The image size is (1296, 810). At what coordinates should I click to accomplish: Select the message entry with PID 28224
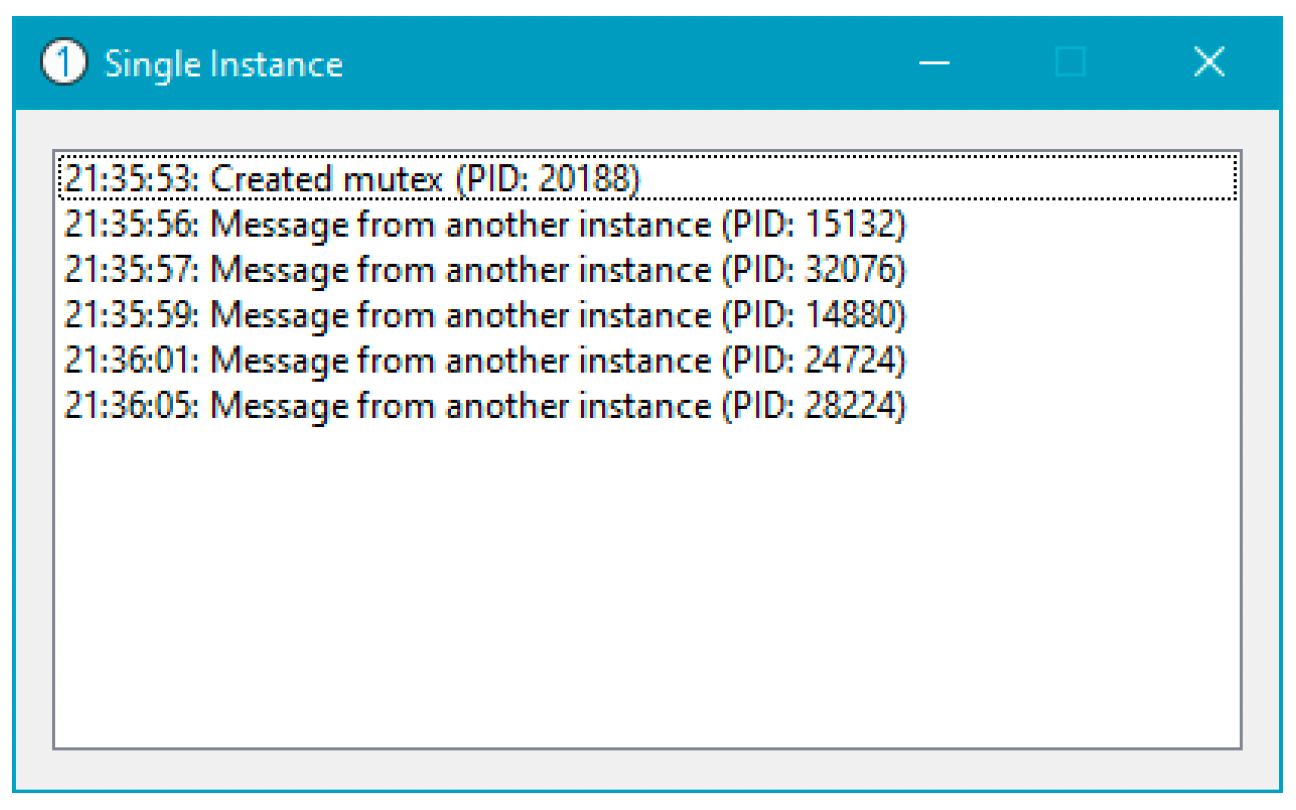tap(647, 405)
